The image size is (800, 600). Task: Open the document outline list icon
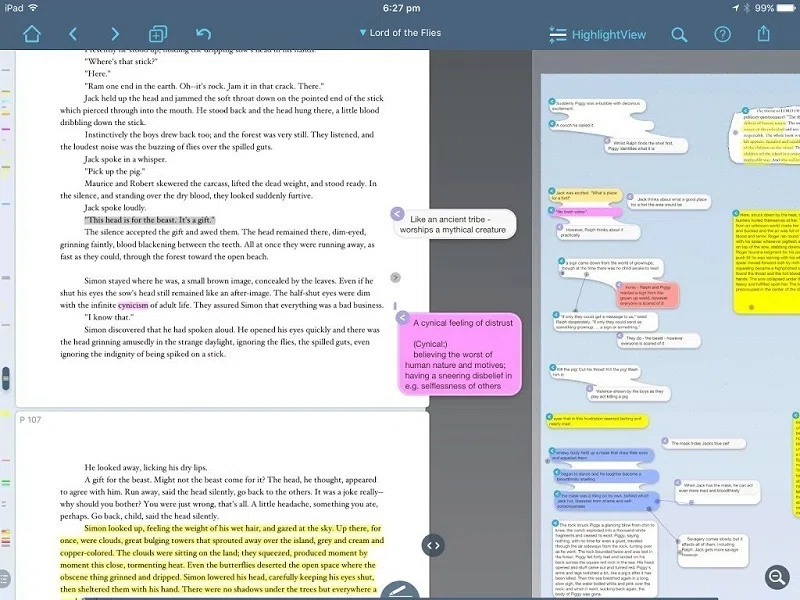pyautogui.click(x=4, y=579)
